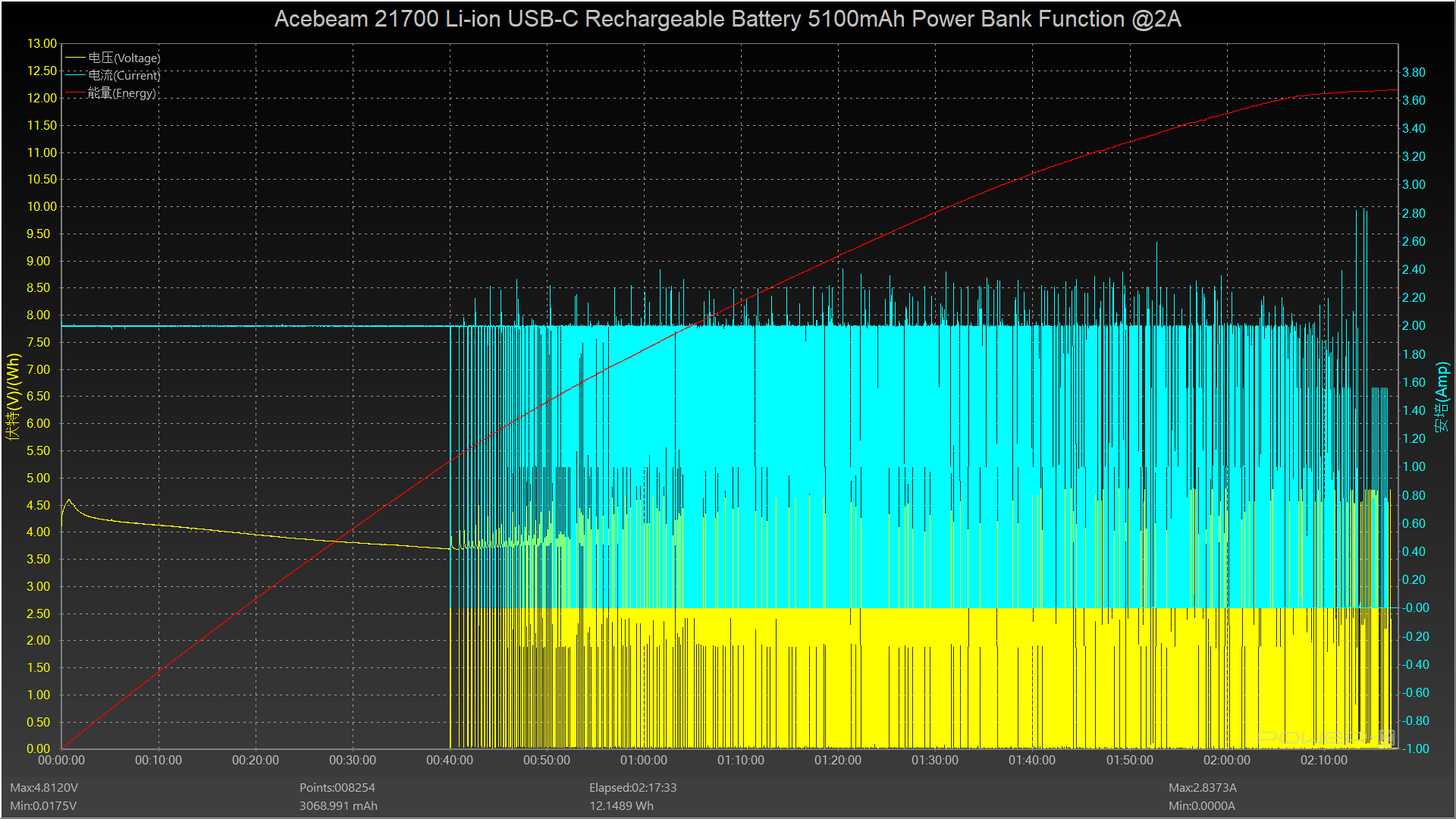
Task: Click the cyan Current legend line swatch
Action: tap(75, 75)
